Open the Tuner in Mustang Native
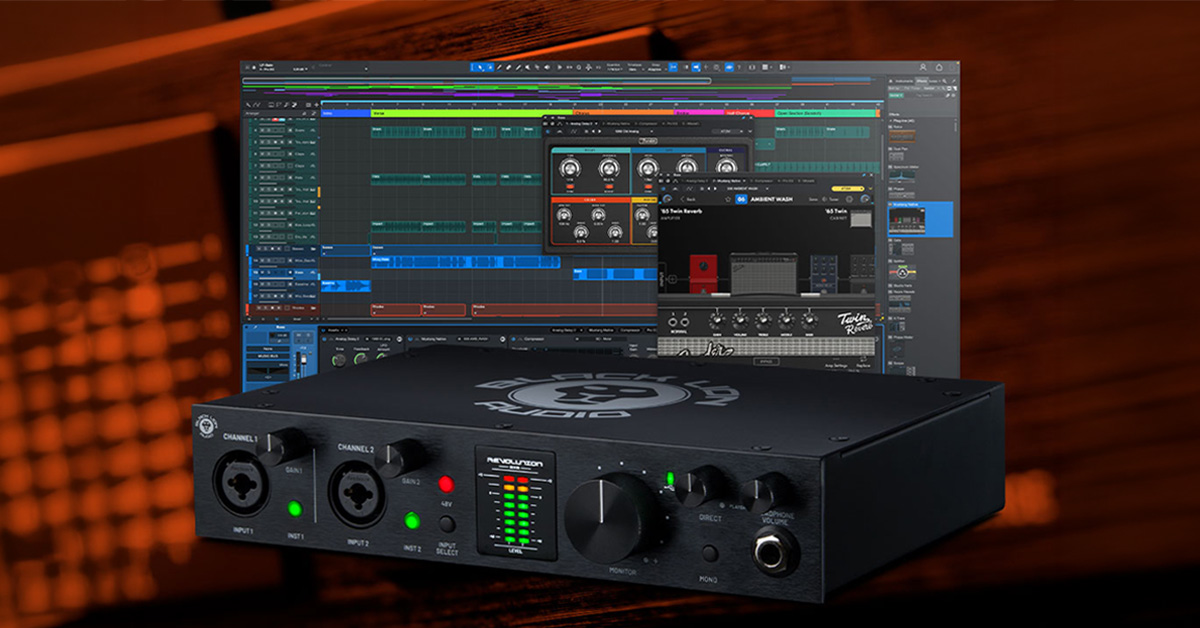 point(831,199)
